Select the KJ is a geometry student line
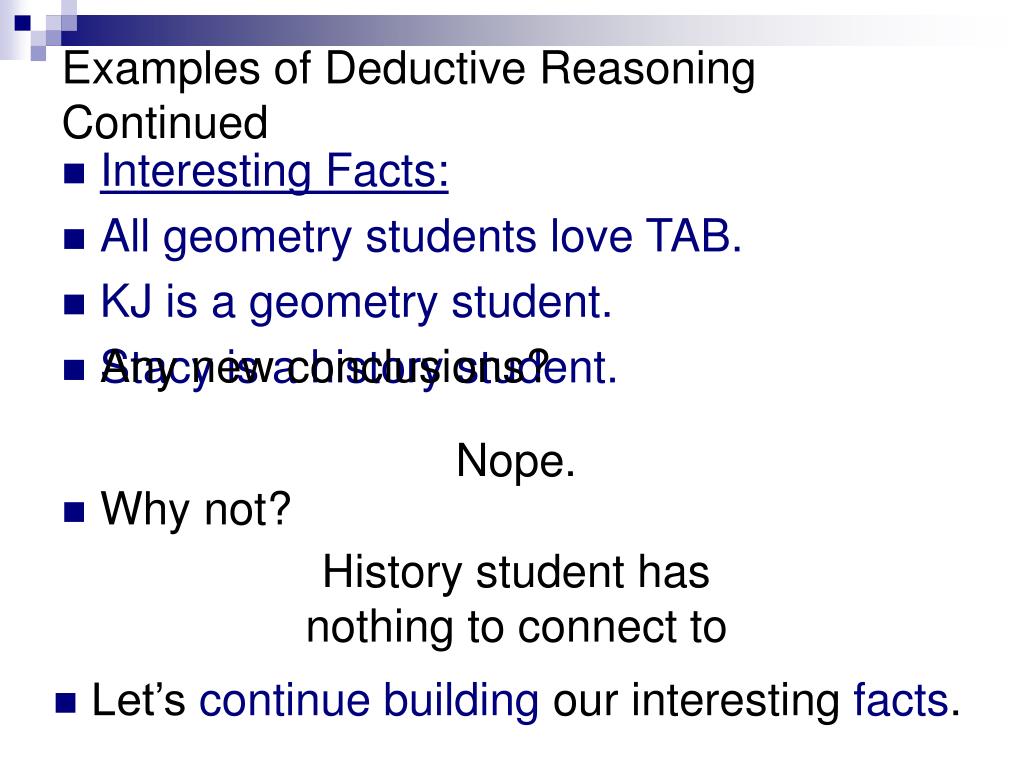 357,302
